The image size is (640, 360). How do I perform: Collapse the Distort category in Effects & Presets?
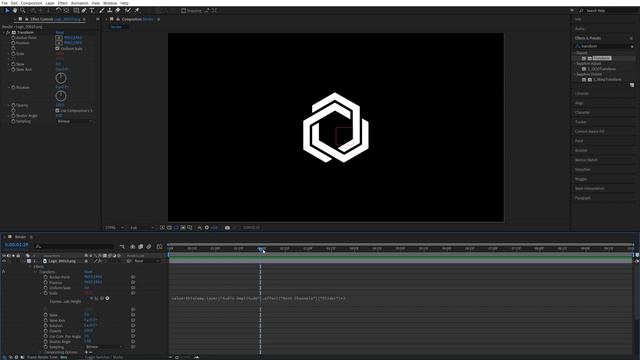pos(576,53)
